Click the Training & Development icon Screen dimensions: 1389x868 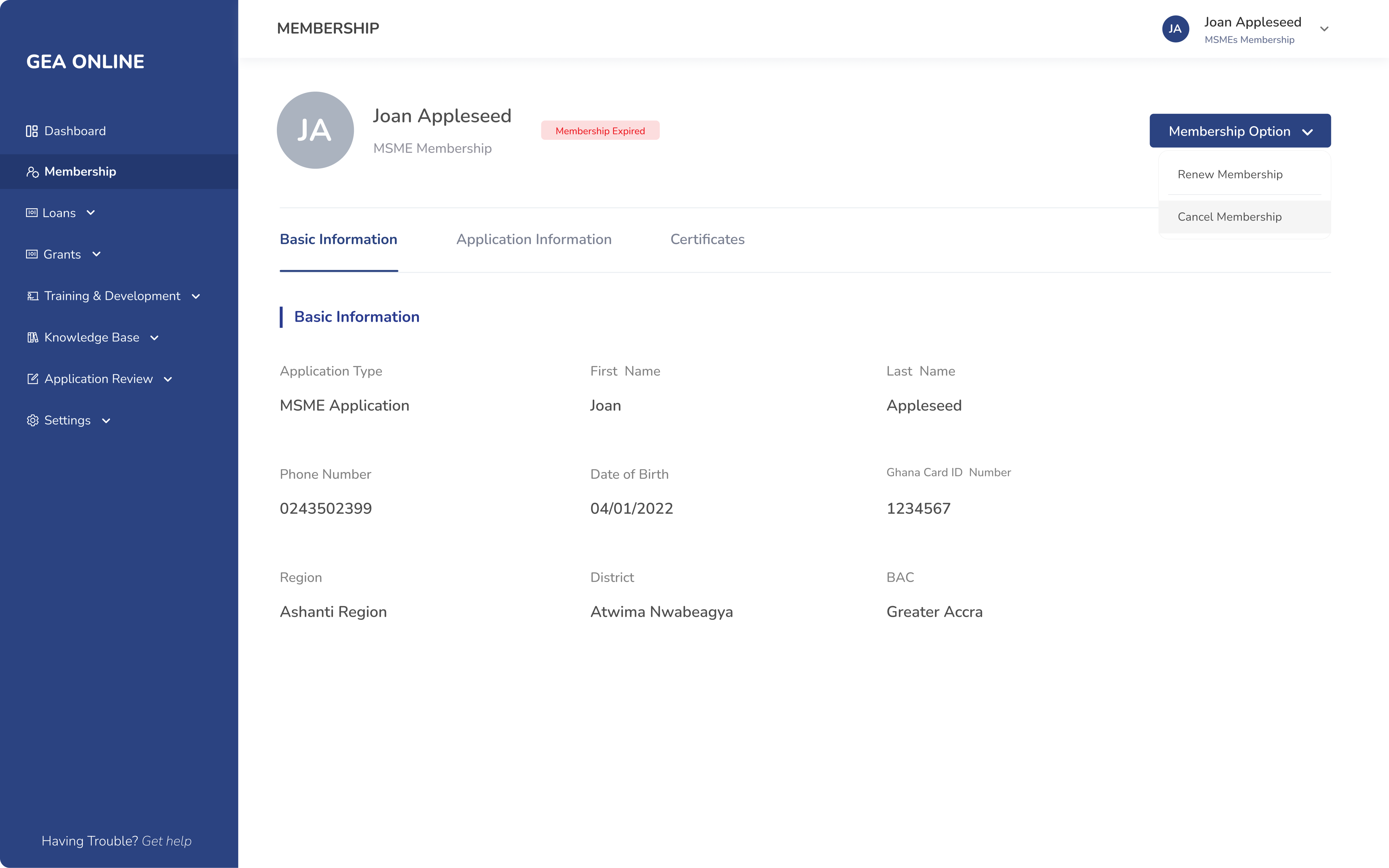click(33, 296)
